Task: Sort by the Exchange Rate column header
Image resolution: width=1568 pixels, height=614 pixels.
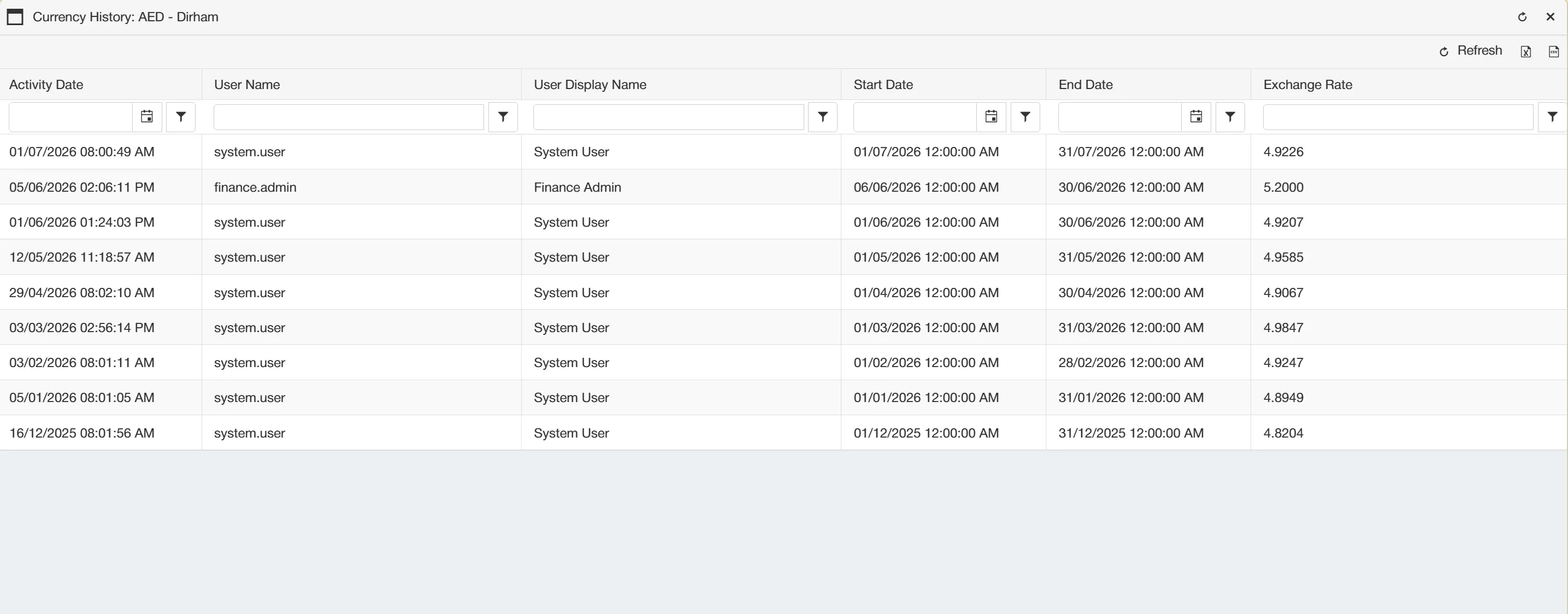Action: pyautogui.click(x=1307, y=85)
